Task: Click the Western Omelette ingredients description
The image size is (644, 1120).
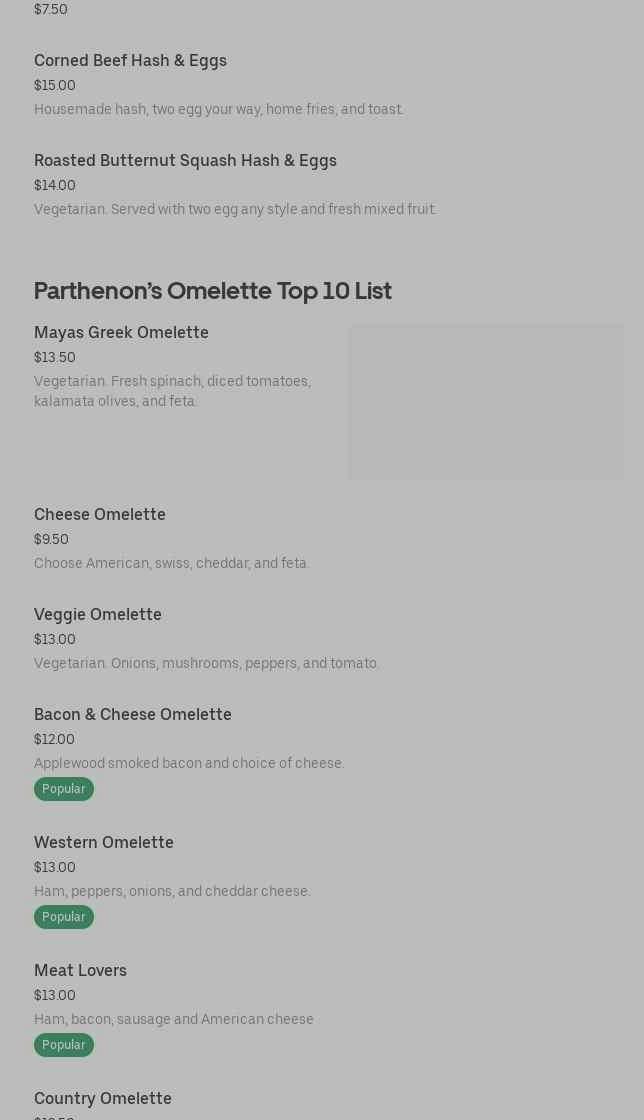Action: (x=172, y=891)
